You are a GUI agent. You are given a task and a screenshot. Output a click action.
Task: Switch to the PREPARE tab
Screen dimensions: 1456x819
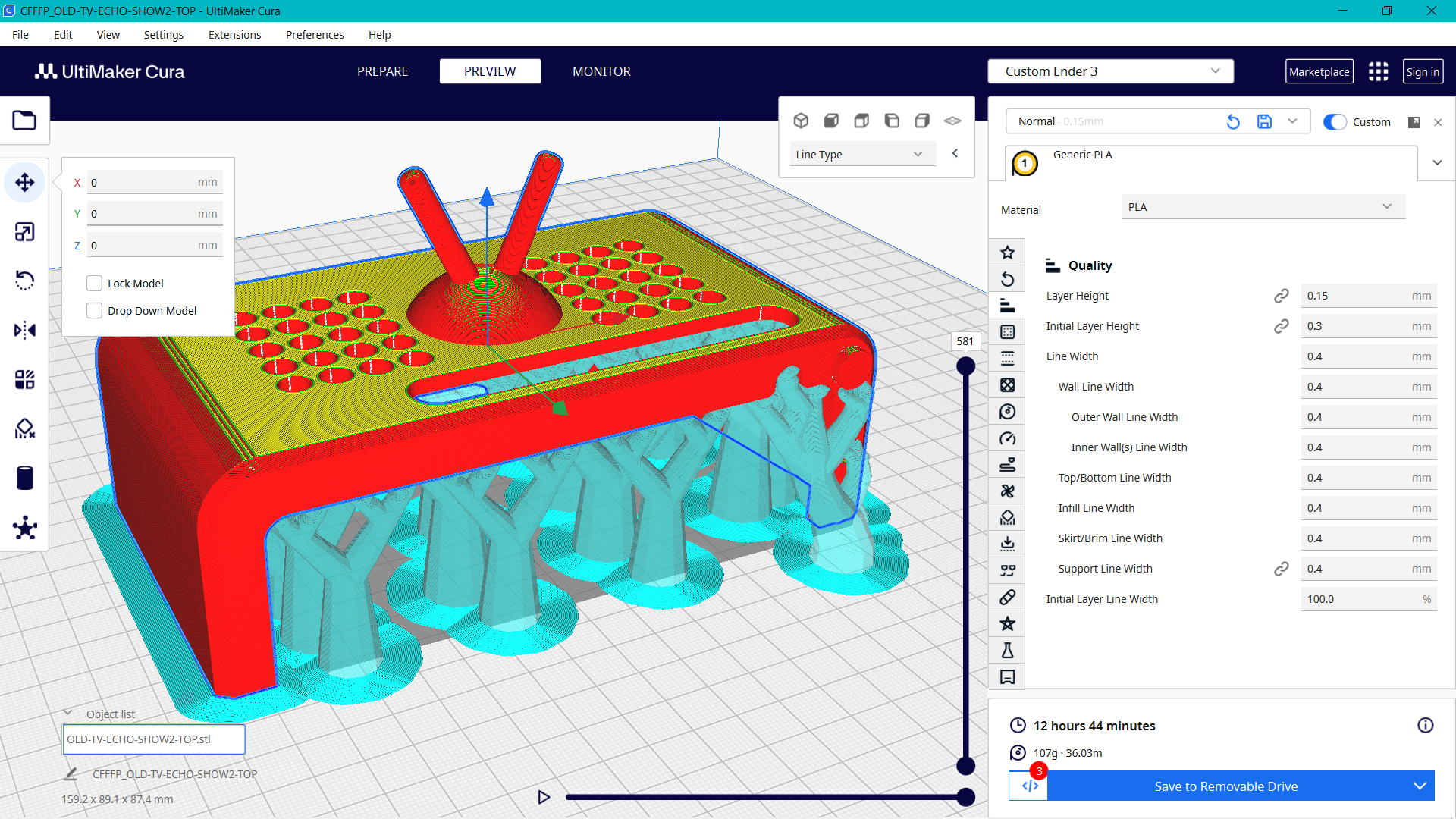[x=382, y=71]
